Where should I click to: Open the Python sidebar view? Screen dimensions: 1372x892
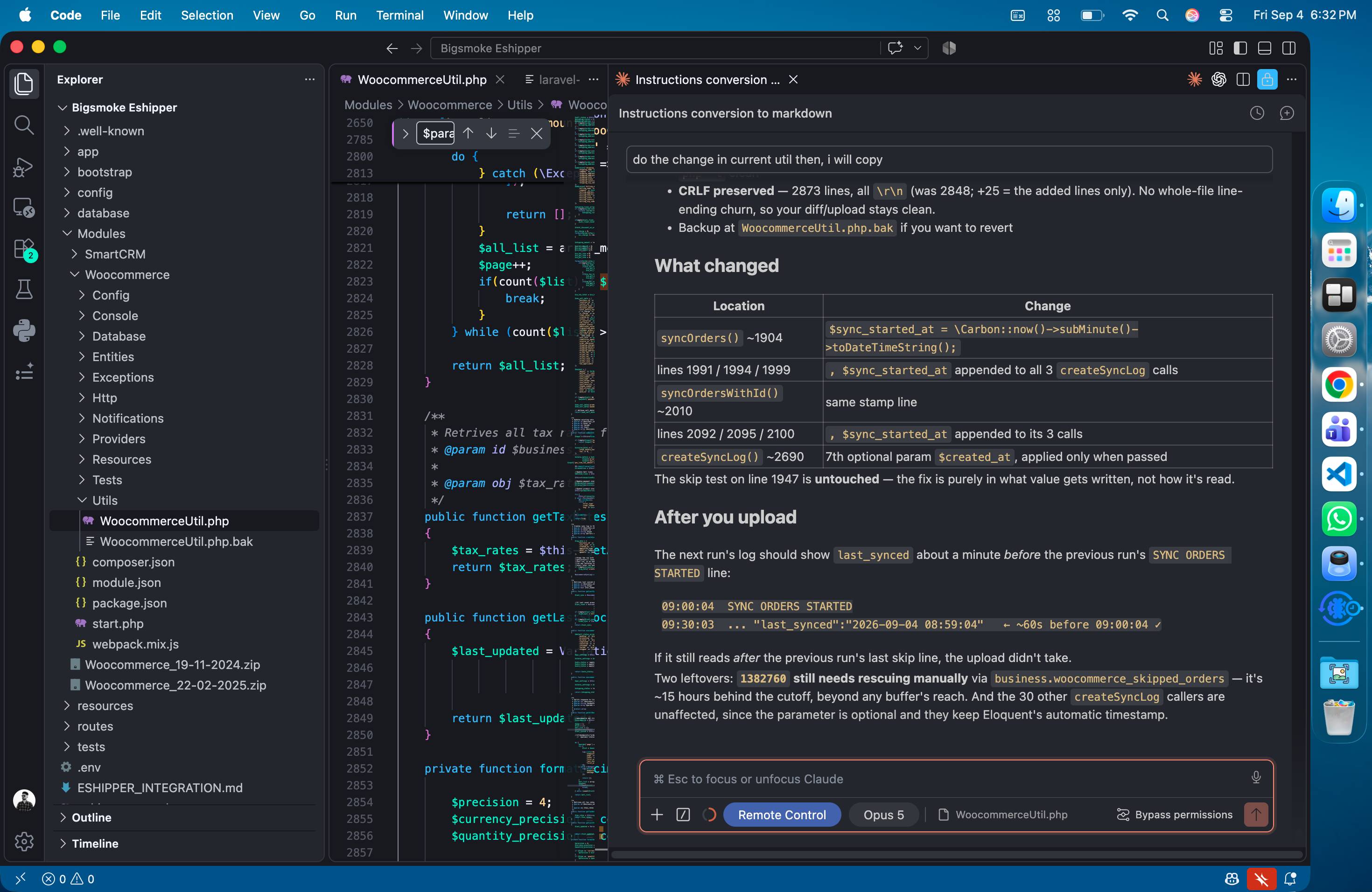point(24,331)
